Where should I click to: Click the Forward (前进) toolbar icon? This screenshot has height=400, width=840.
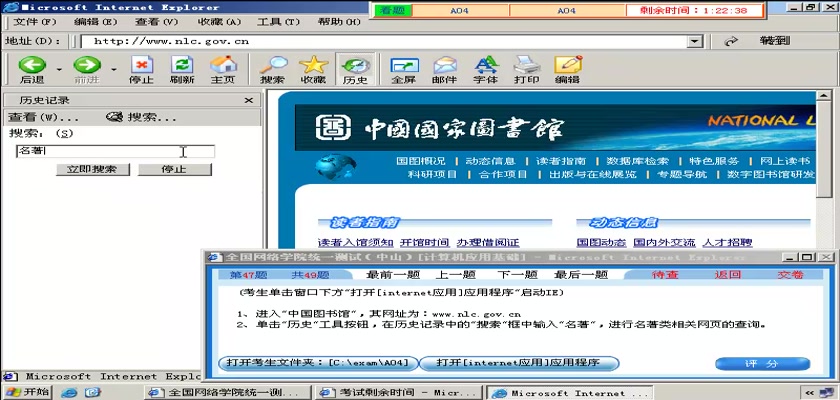pyautogui.click(x=87, y=65)
